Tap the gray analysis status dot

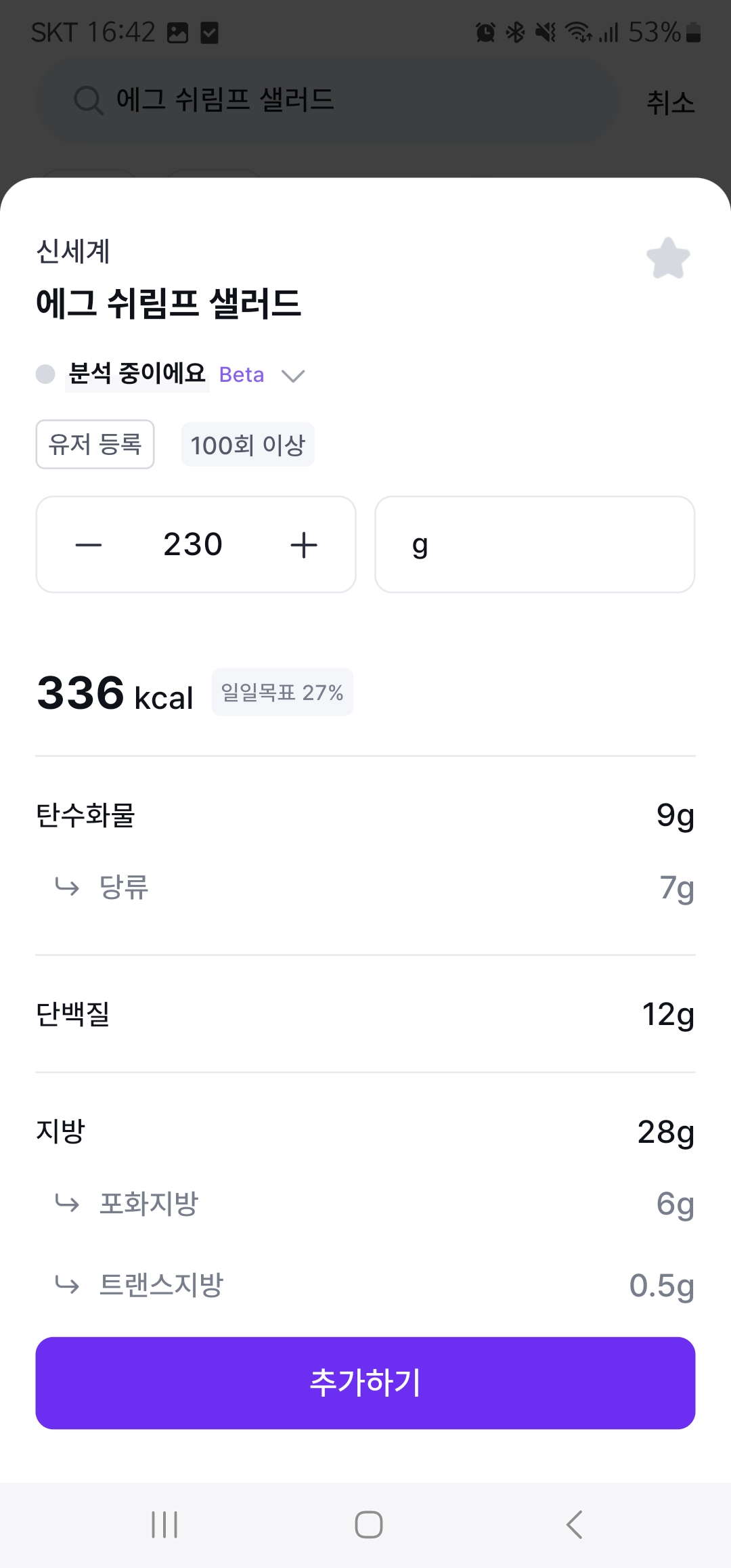(x=45, y=374)
